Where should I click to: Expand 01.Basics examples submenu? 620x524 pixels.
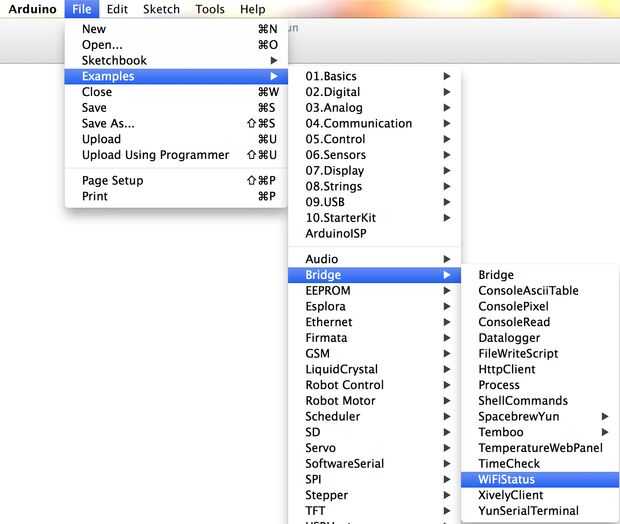tap(374, 76)
